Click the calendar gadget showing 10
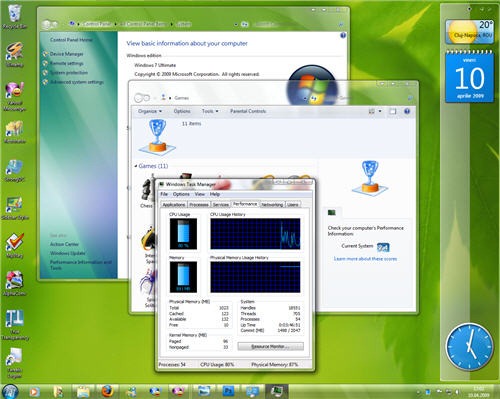This screenshot has width=500, height=399. point(470,77)
